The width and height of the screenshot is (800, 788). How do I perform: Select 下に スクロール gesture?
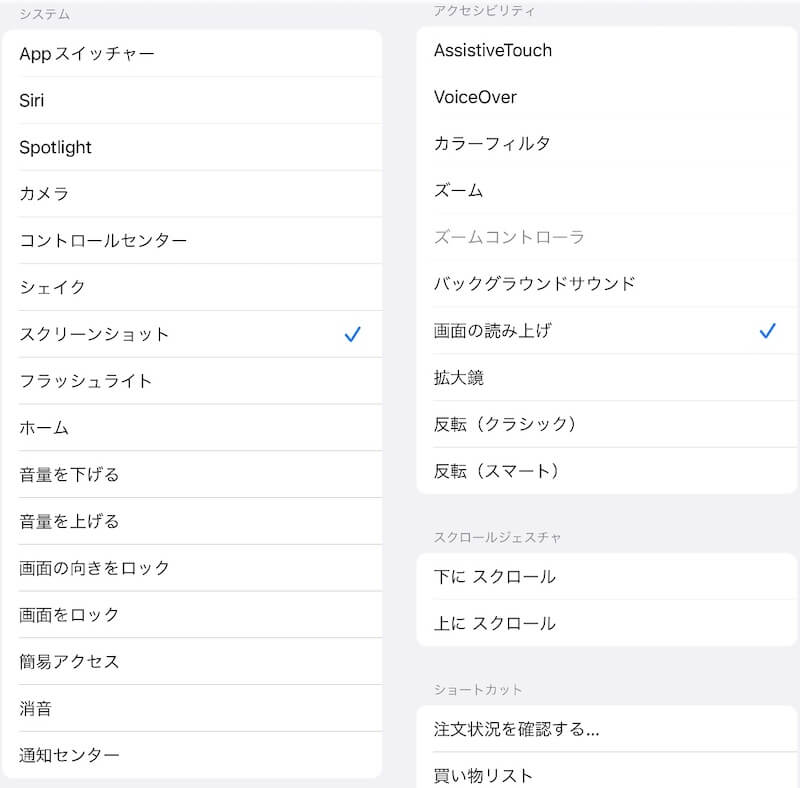pos(607,577)
